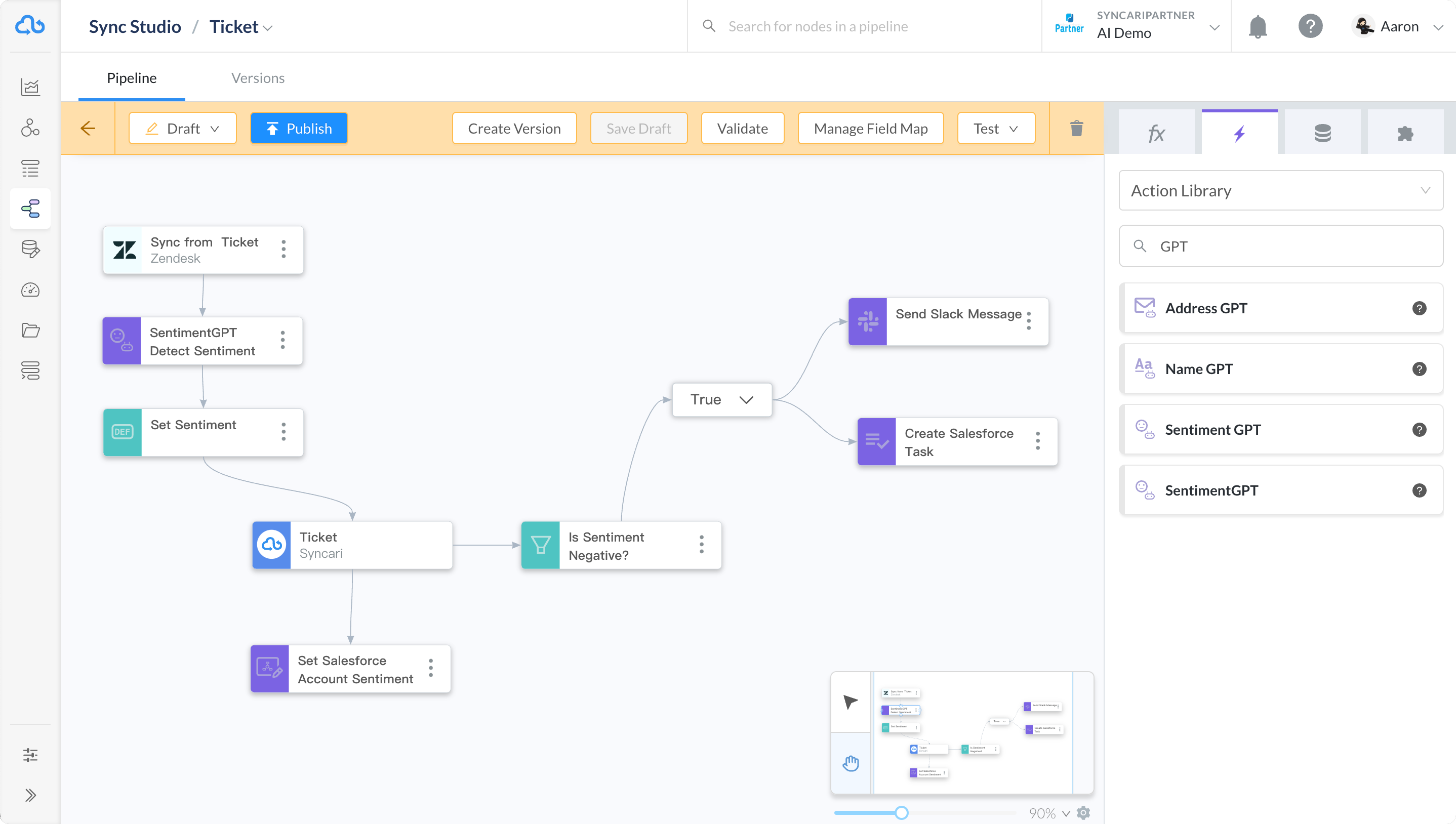The width and height of the screenshot is (1456, 824).
Task: Open the sliders settings sidebar icon
Action: point(30,754)
